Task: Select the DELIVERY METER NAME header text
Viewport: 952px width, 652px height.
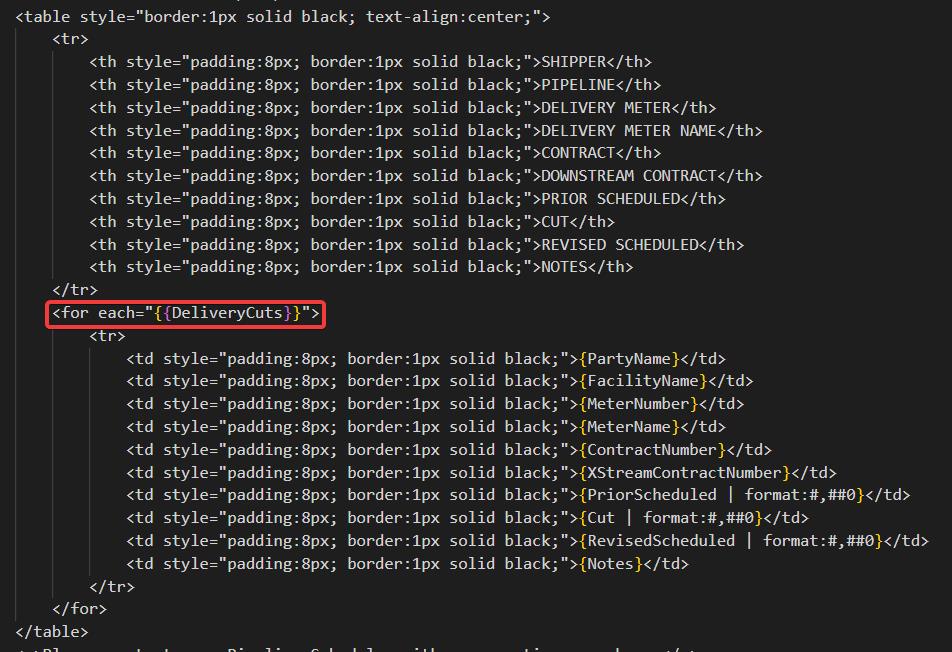Action: click(x=628, y=130)
